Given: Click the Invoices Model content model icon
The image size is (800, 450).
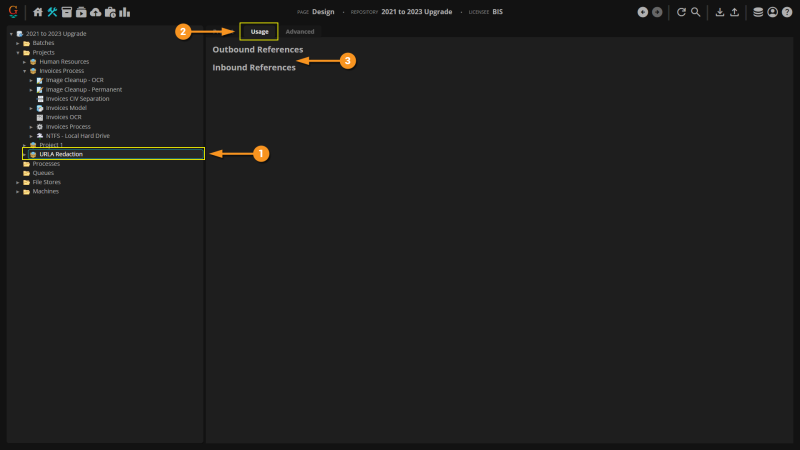Looking at the screenshot, I should [x=40, y=108].
